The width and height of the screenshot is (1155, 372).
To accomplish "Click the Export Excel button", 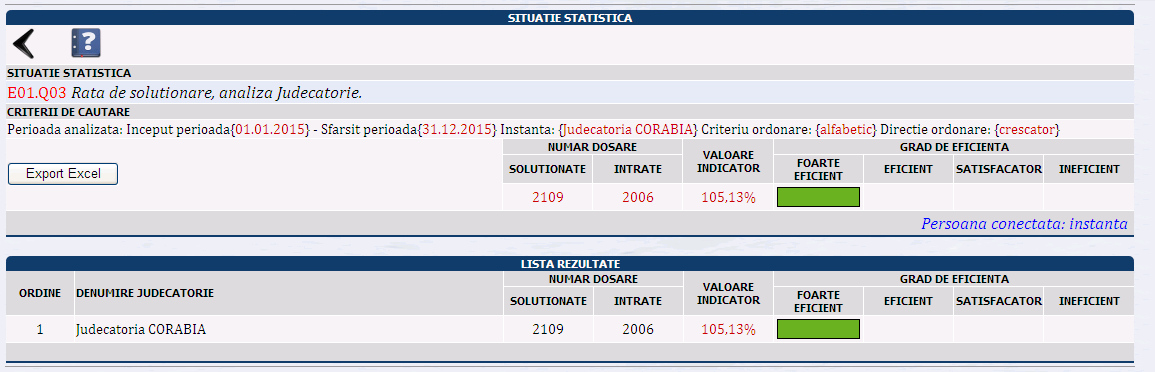I will [x=63, y=174].
